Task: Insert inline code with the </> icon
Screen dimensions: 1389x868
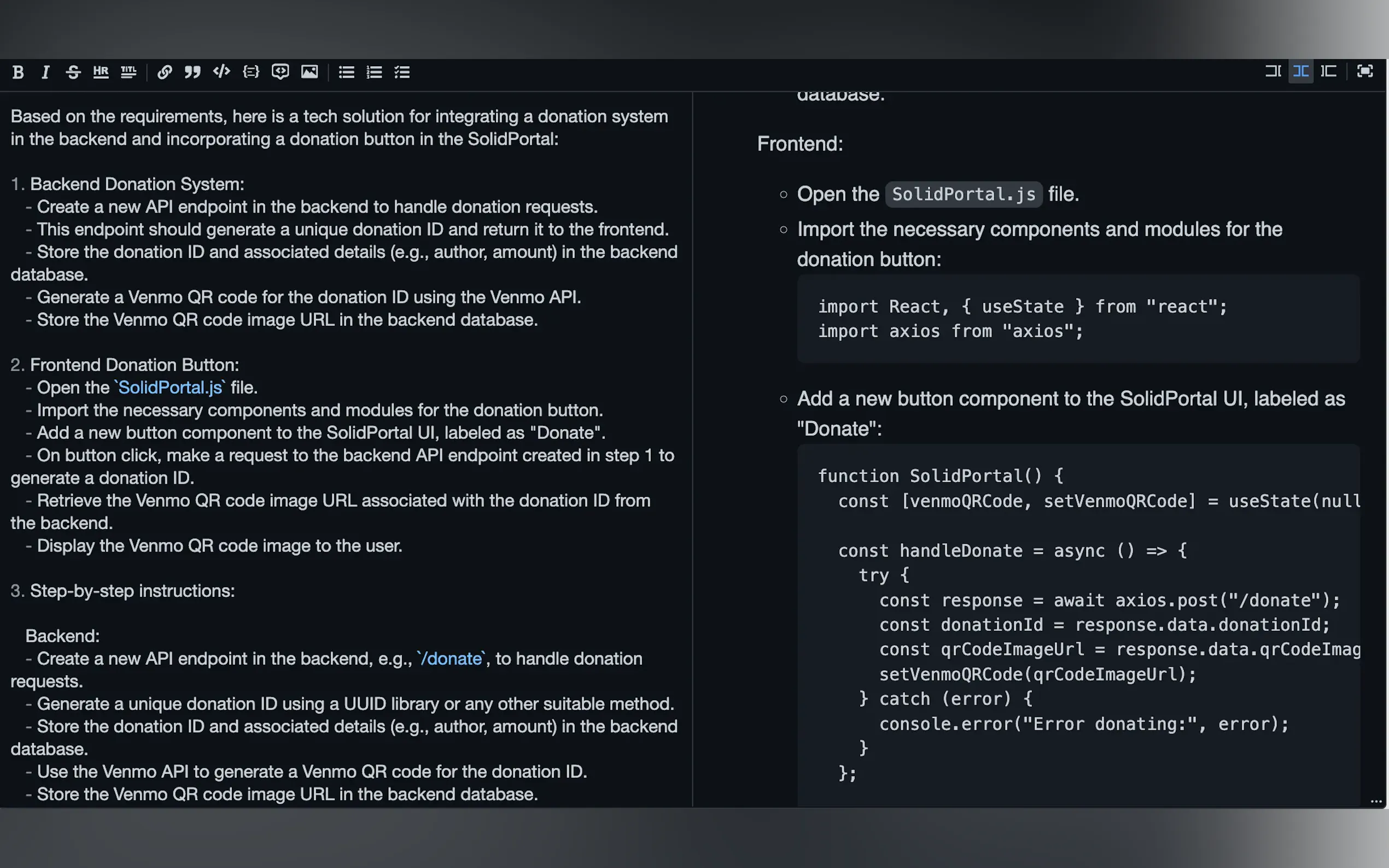Action: coord(221,72)
